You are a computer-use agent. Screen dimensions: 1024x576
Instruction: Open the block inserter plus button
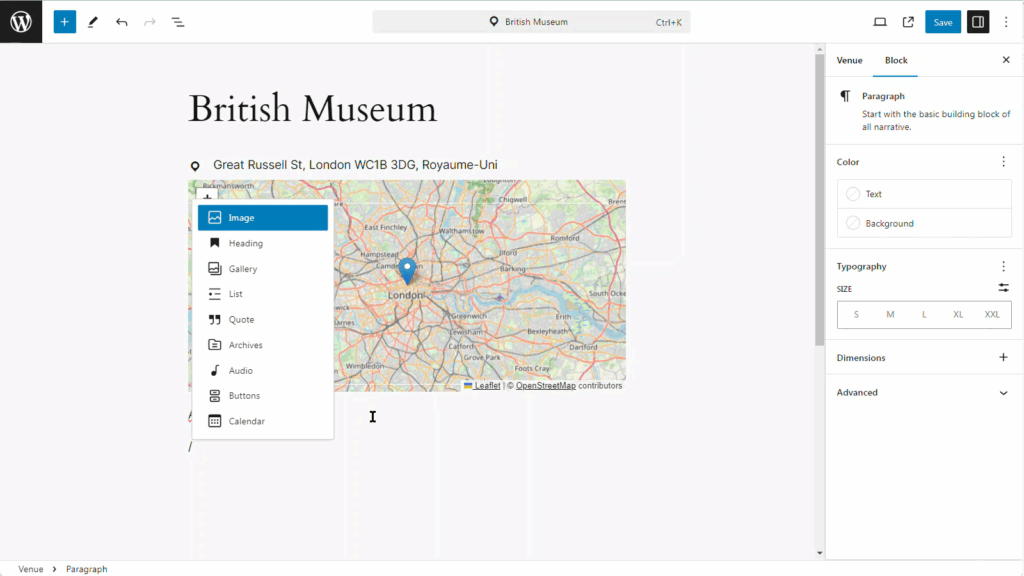coord(65,21)
